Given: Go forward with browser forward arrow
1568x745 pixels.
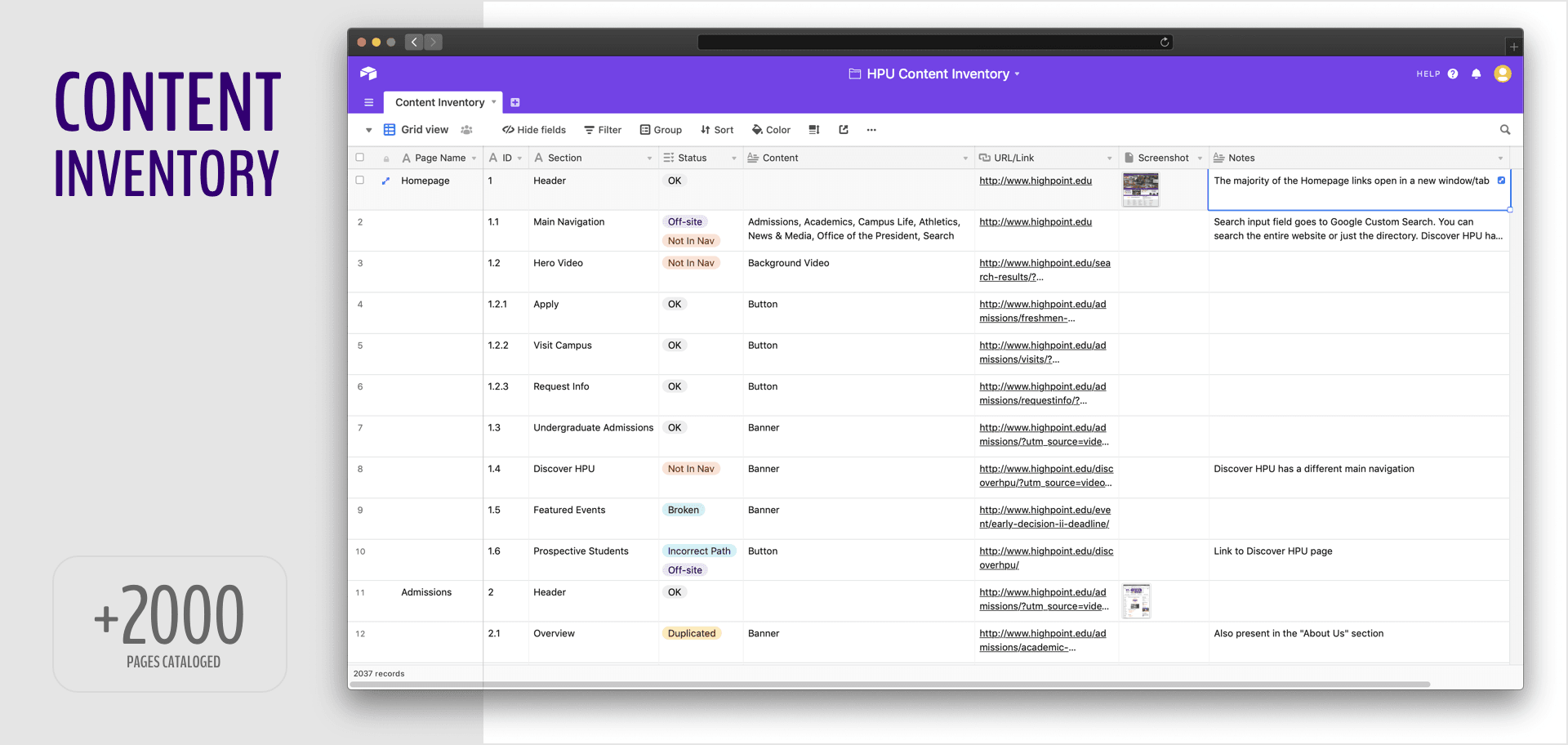Looking at the screenshot, I should (433, 42).
